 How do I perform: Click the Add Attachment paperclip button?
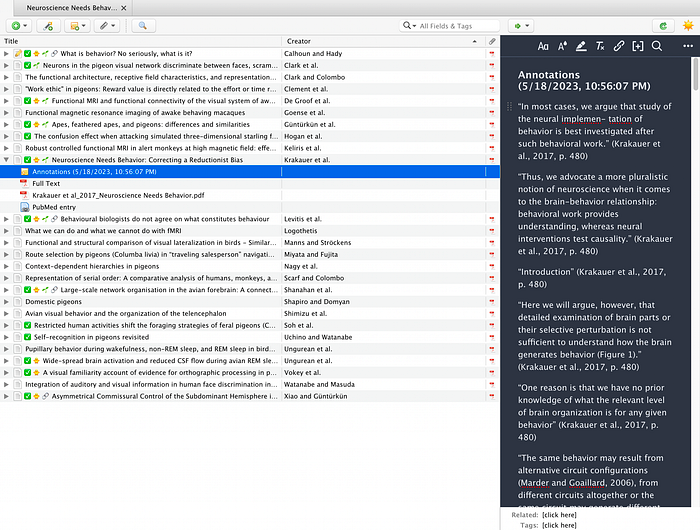(x=106, y=25)
